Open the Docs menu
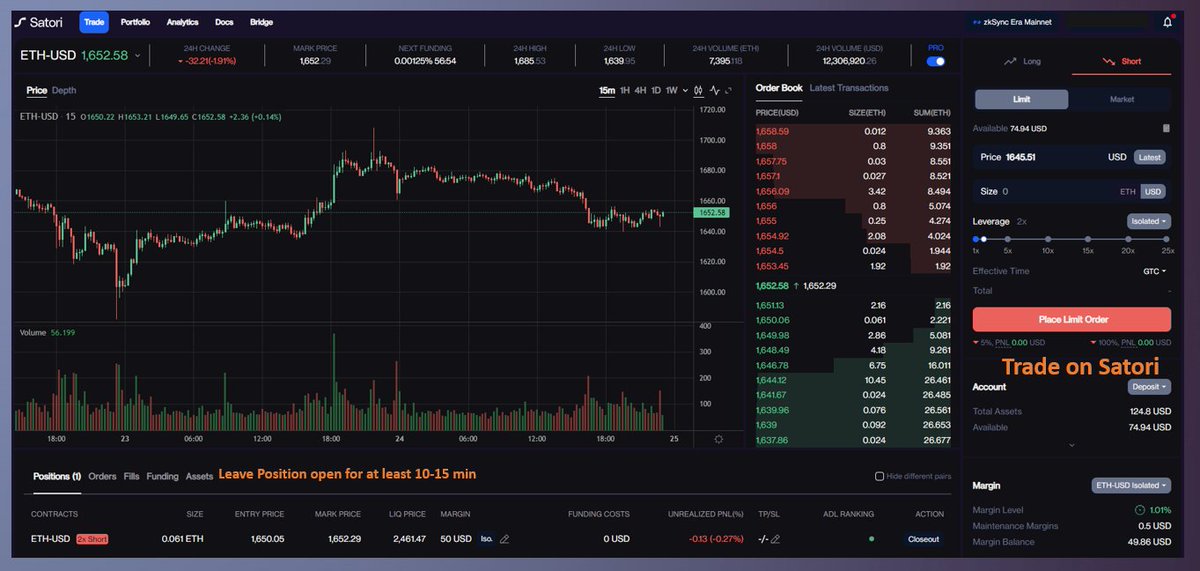Viewport: 1200px width, 571px height. (224, 22)
